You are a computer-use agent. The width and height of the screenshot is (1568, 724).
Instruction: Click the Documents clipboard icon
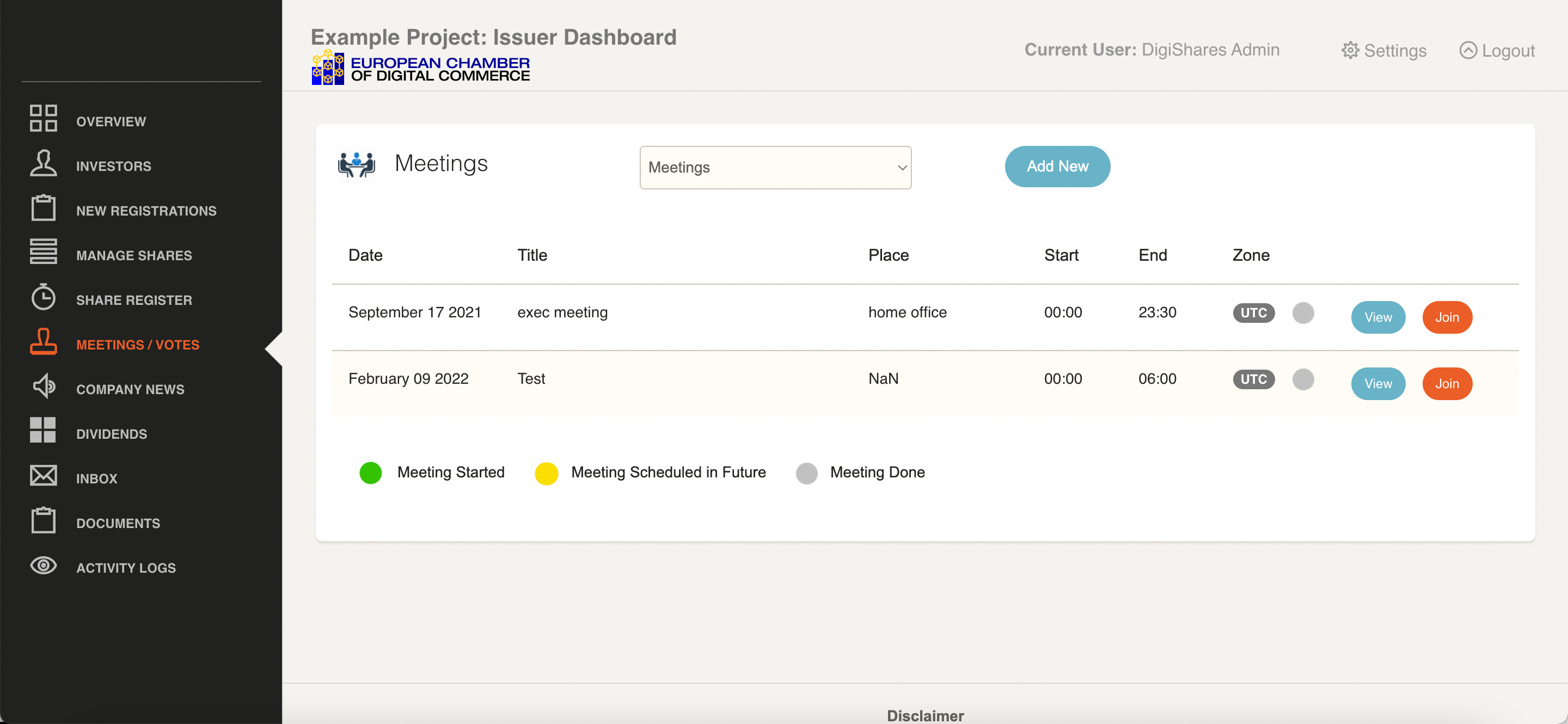tap(43, 520)
